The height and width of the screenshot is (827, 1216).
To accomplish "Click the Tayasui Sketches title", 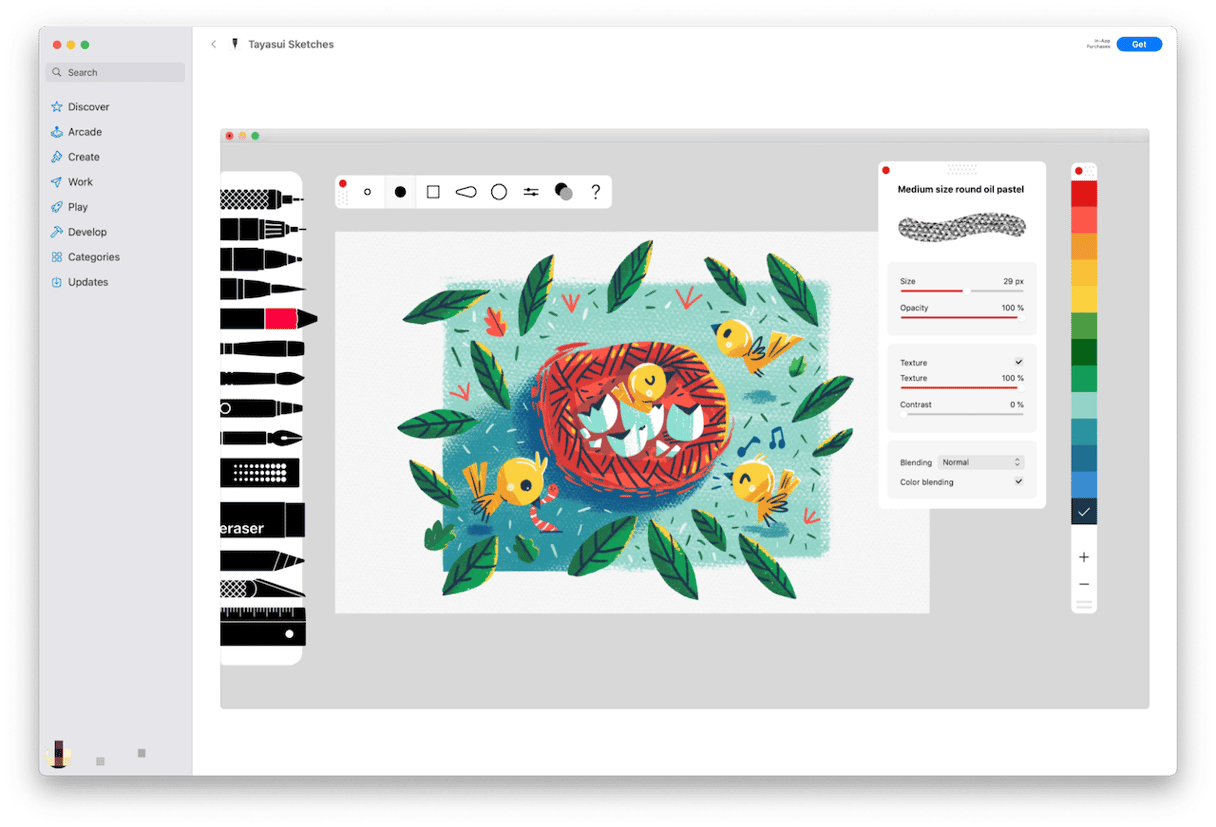I will click(291, 44).
